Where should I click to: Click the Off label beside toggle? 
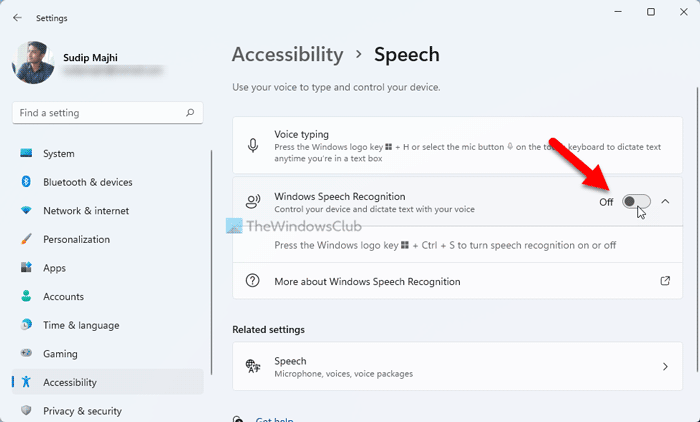coord(606,202)
